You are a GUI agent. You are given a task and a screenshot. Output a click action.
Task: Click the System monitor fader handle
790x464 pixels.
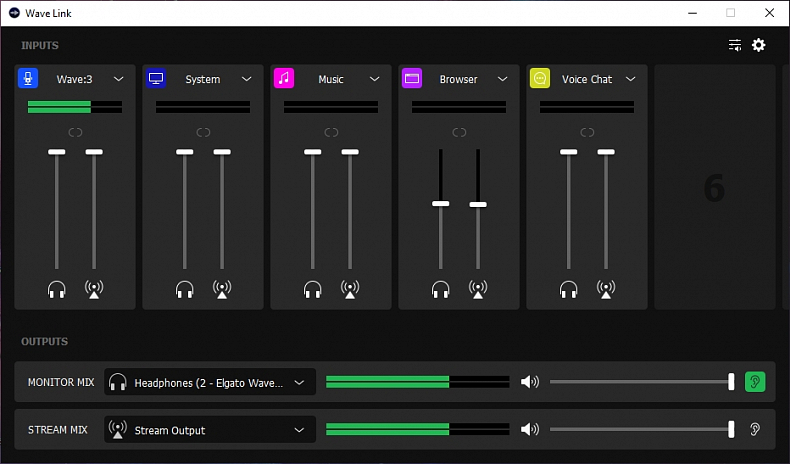point(184,152)
